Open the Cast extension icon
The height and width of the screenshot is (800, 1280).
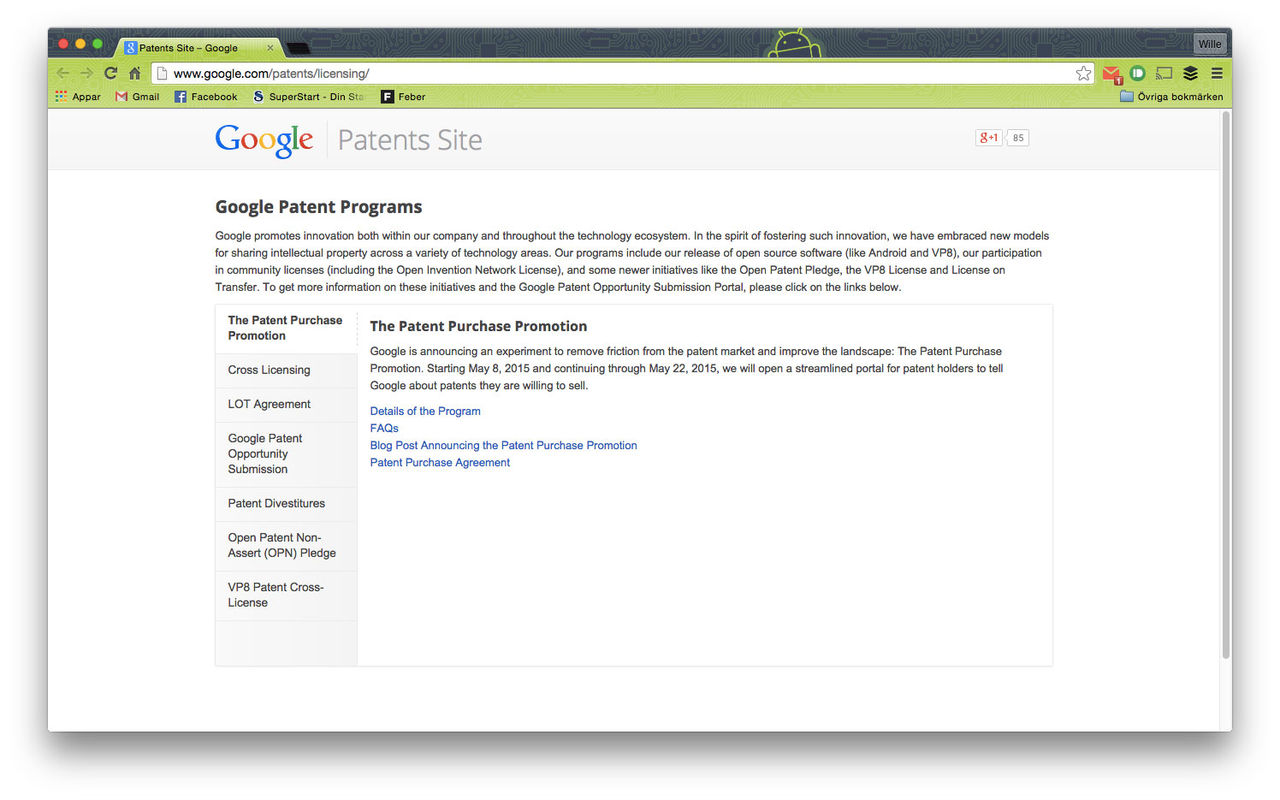1163,73
